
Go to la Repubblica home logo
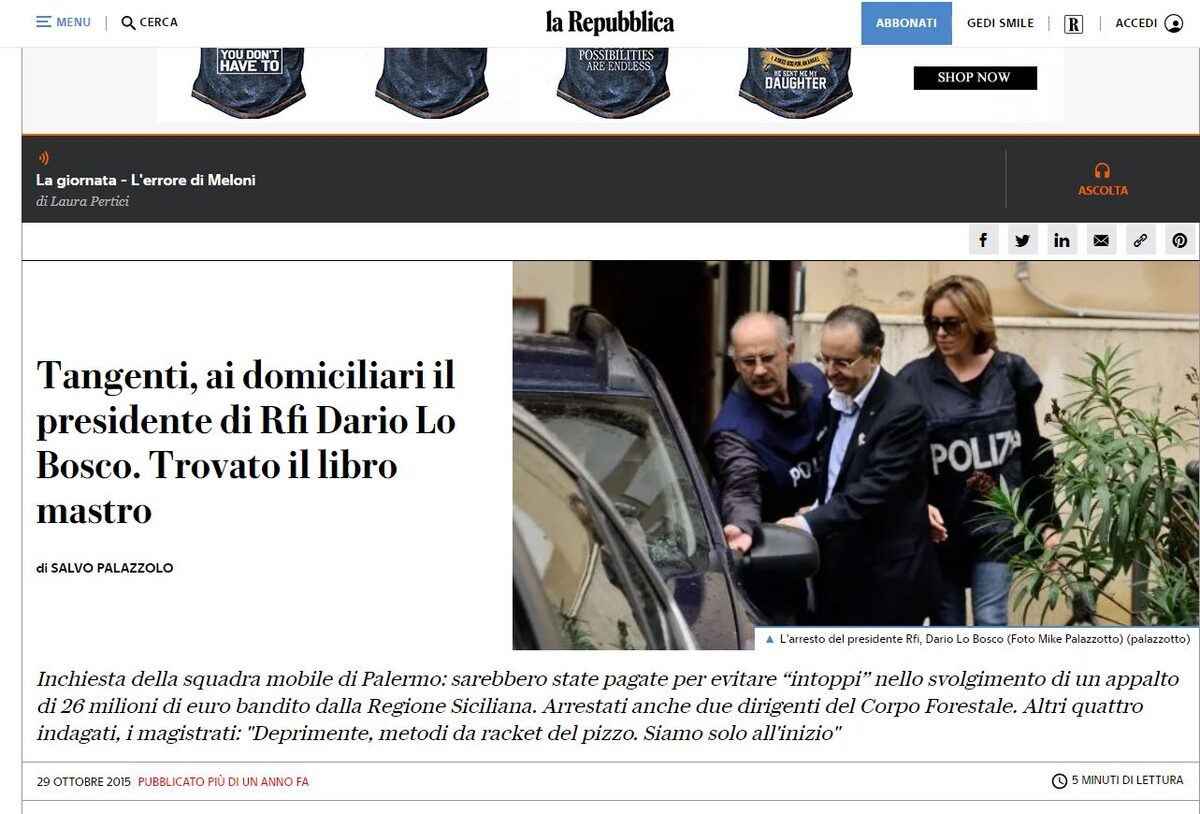(610, 22)
